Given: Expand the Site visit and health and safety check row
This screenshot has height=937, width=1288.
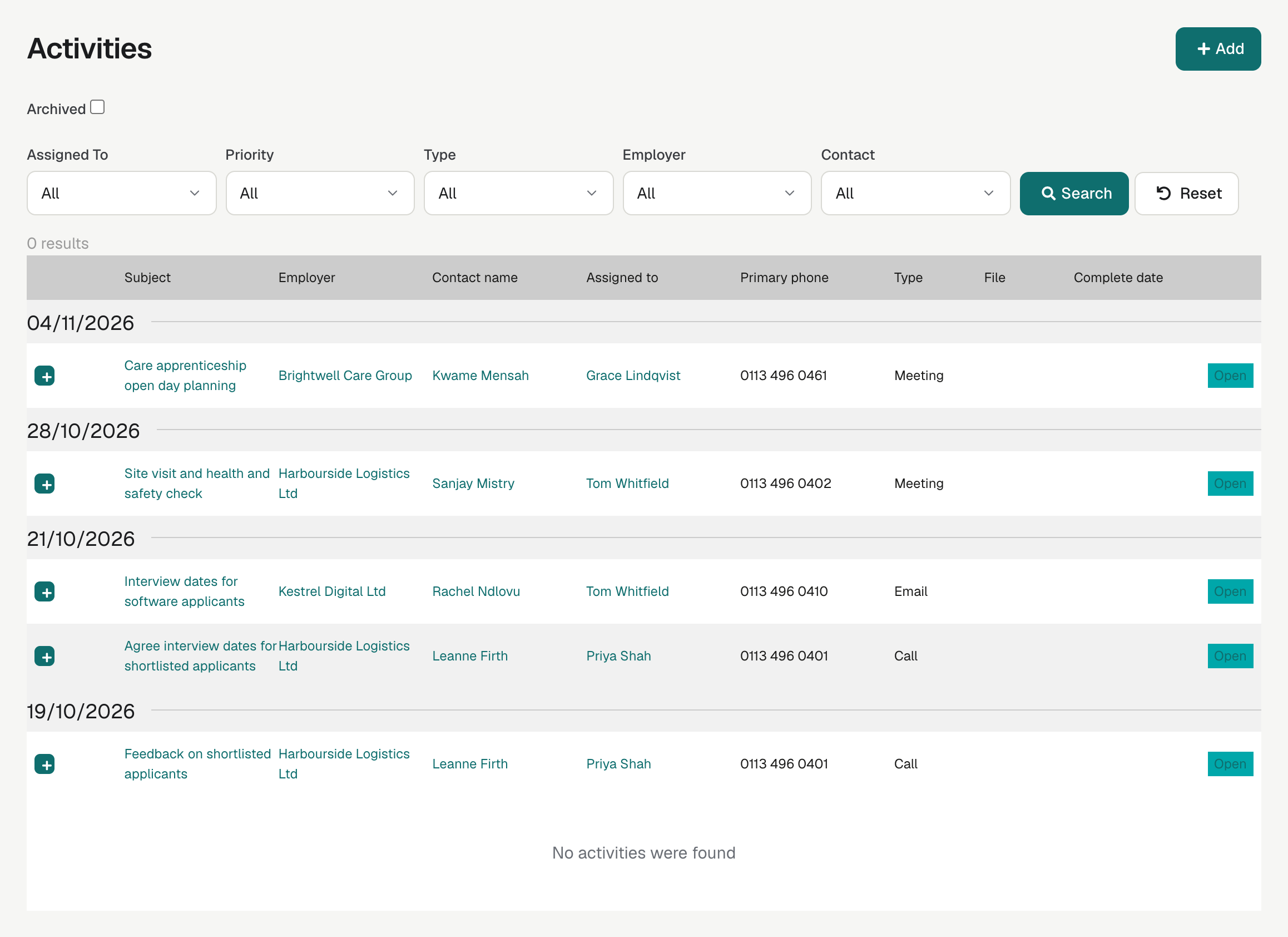Looking at the screenshot, I should click(44, 484).
